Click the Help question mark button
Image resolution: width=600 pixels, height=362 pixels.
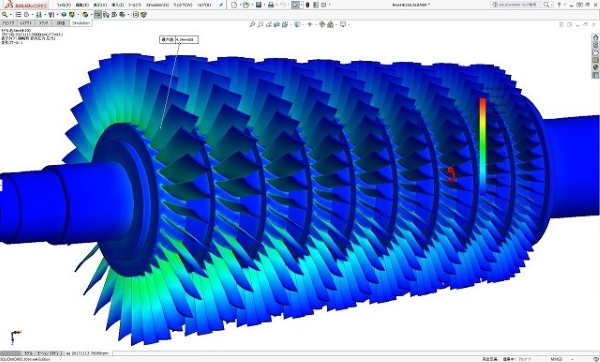click(x=559, y=5)
